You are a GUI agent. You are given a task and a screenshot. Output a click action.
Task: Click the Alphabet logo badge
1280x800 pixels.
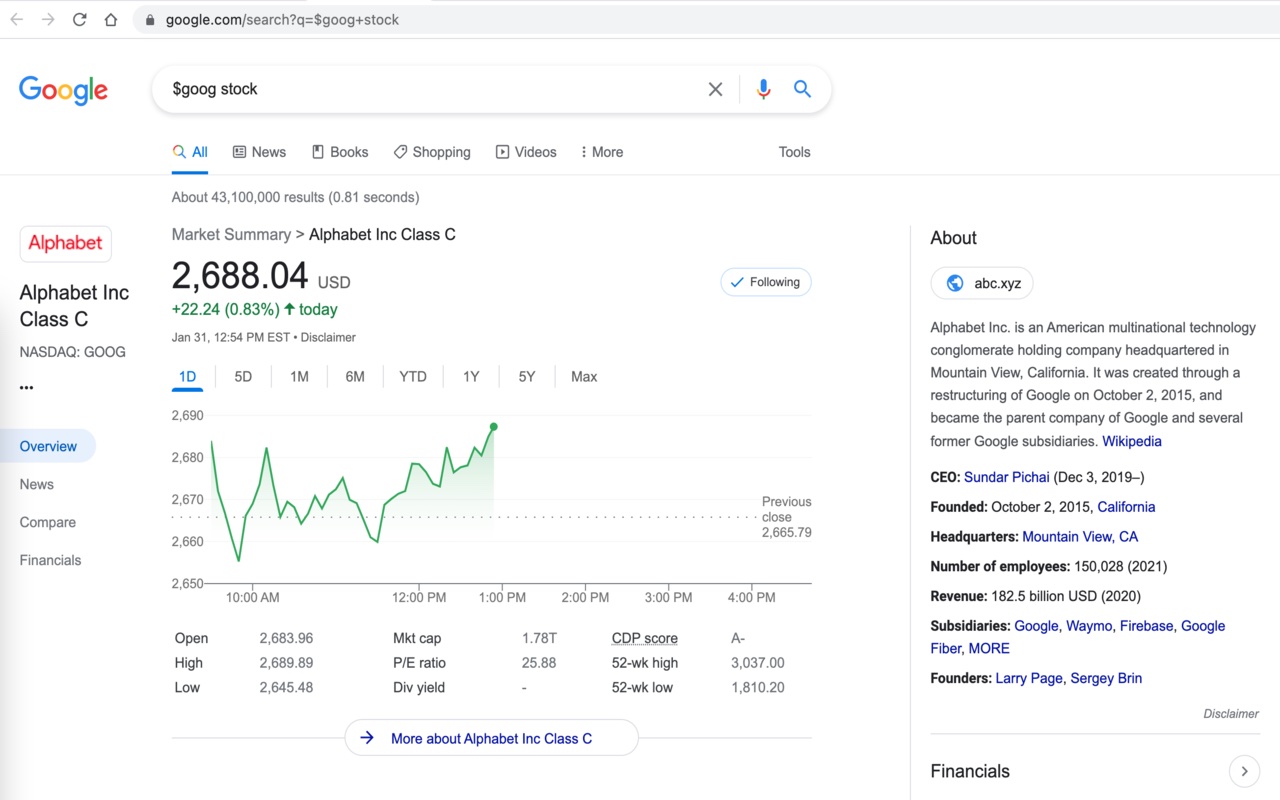[x=65, y=243]
